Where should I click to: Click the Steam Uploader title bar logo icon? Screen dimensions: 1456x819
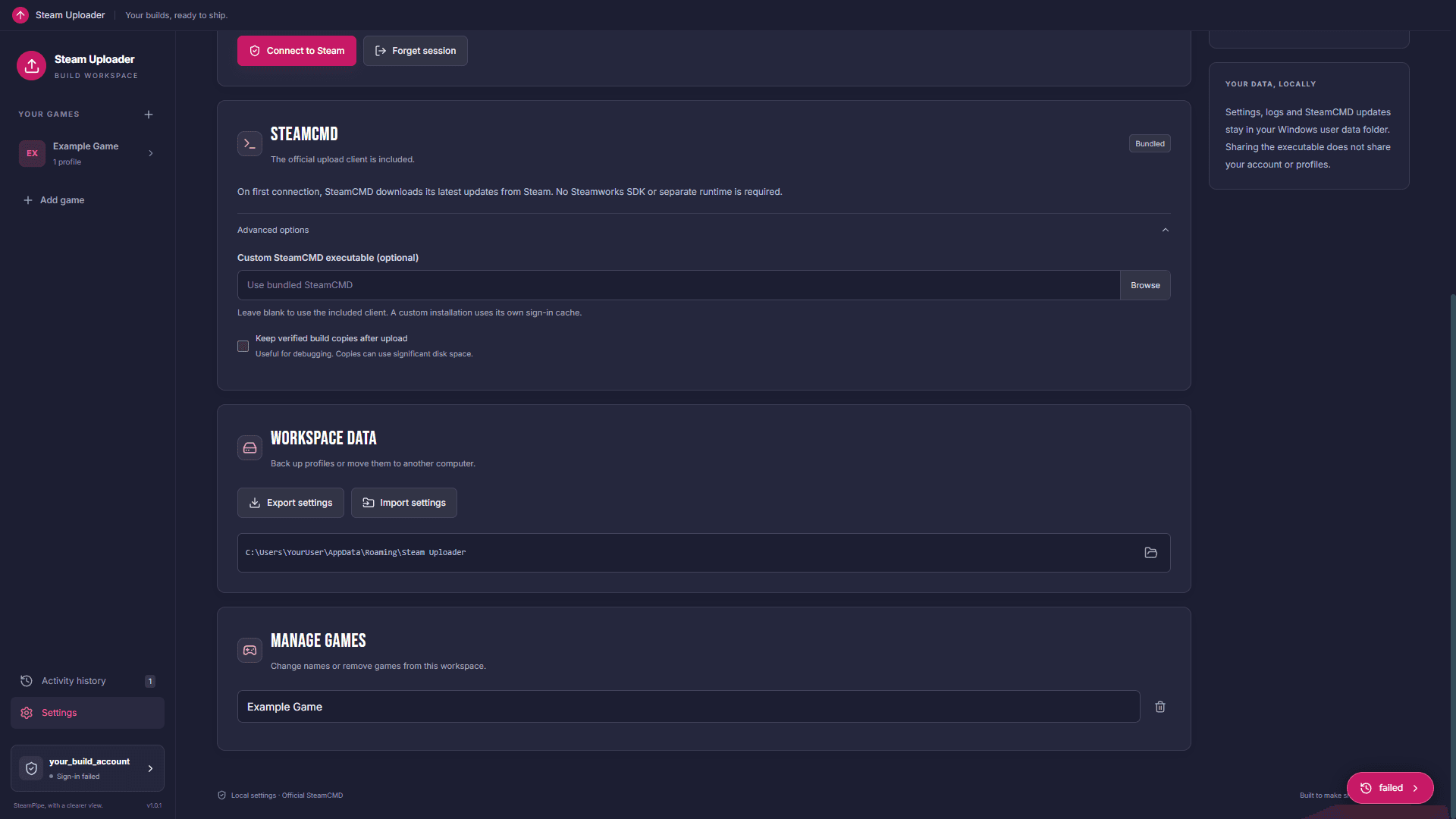[20, 15]
